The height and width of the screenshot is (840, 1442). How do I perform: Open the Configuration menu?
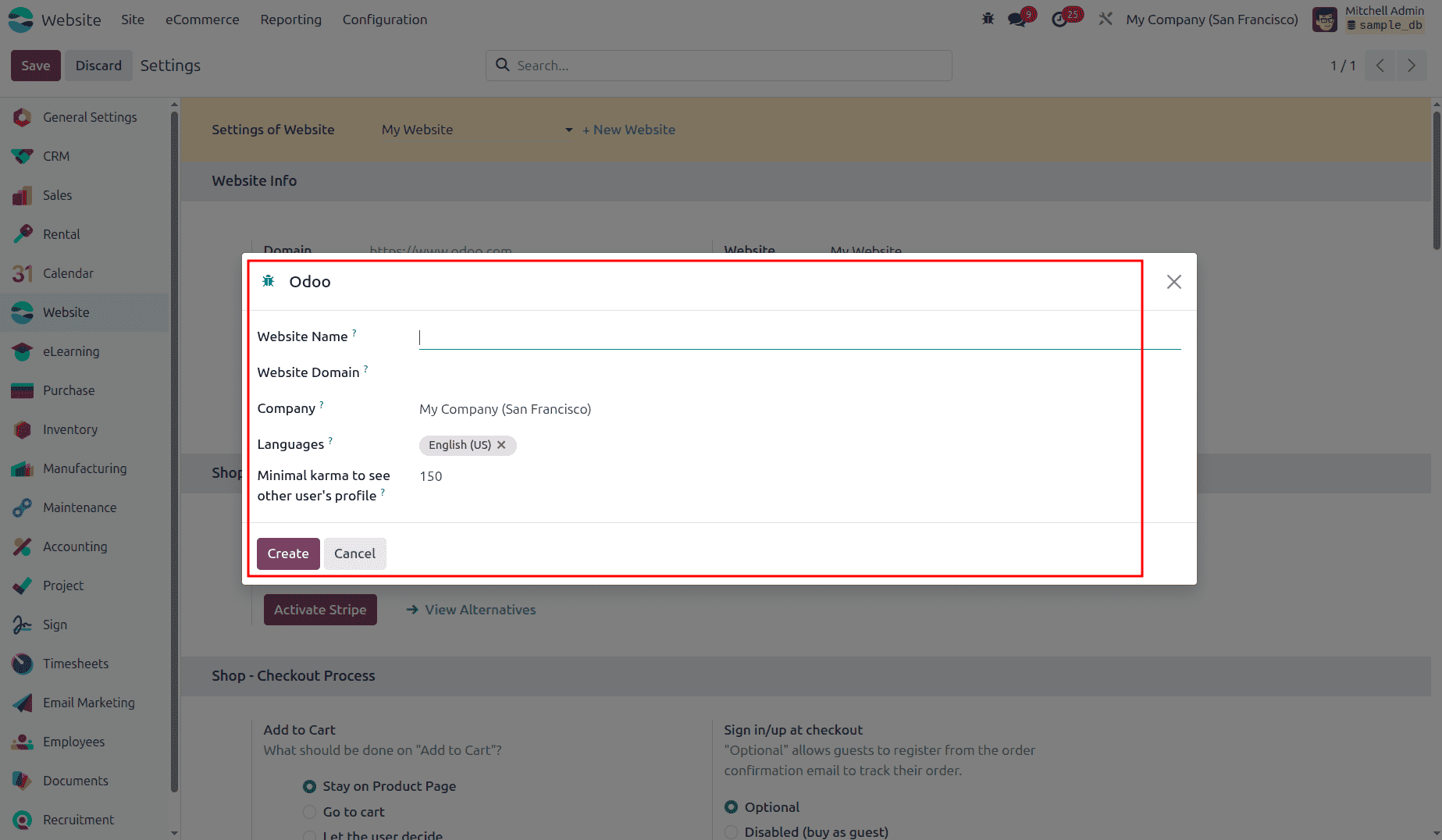pyautogui.click(x=384, y=20)
